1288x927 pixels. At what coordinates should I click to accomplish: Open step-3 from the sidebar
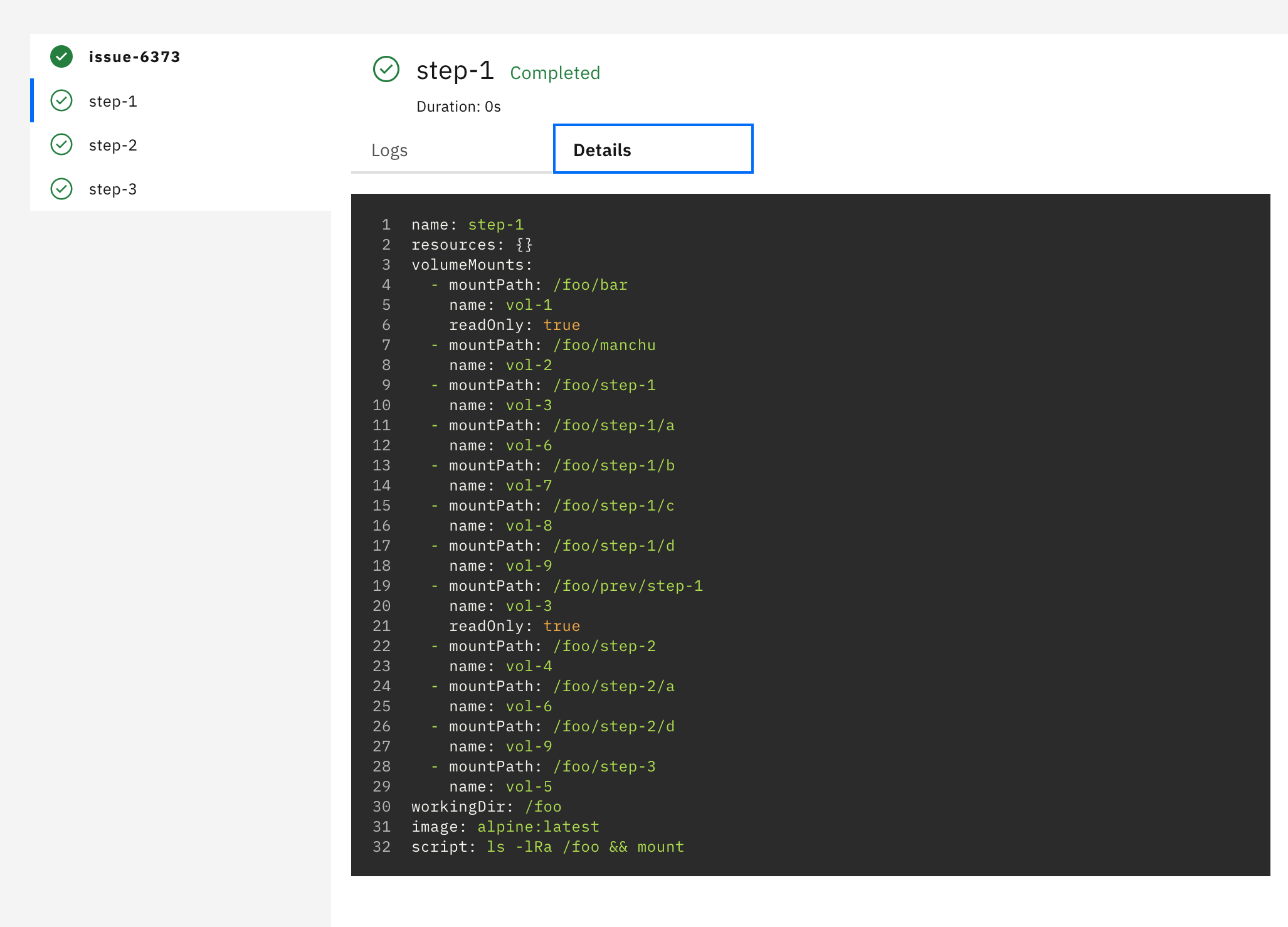point(113,189)
